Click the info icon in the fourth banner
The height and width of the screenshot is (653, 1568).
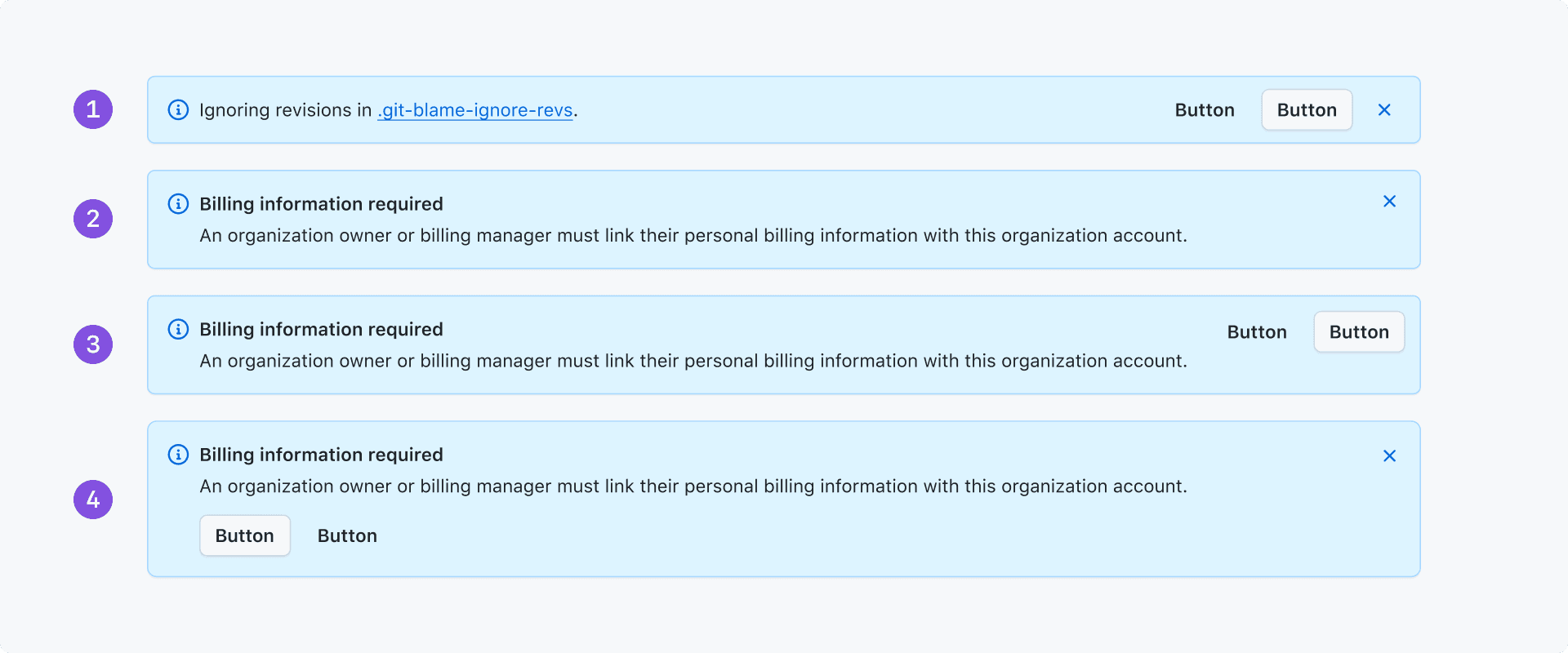178,455
